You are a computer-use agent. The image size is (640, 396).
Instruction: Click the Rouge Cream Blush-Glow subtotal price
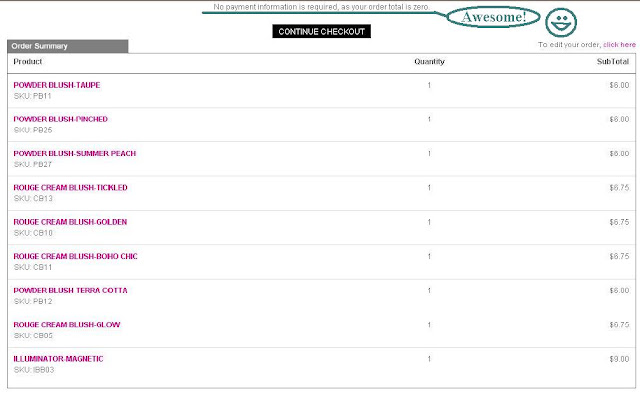point(619,325)
